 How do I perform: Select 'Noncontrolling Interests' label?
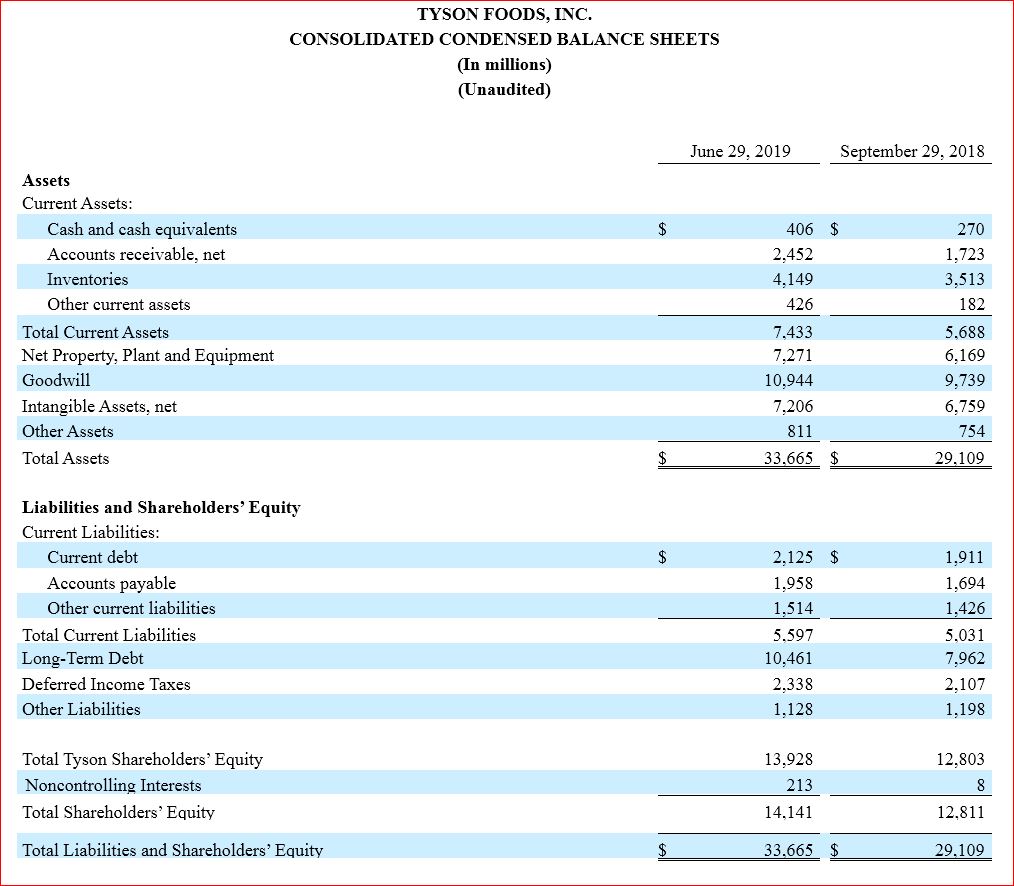(x=113, y=786)
